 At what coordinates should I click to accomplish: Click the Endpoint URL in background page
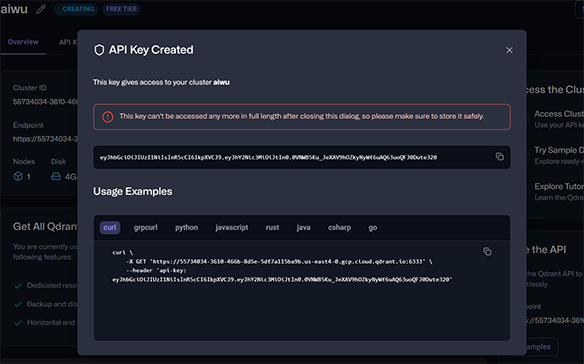(45, 139)
